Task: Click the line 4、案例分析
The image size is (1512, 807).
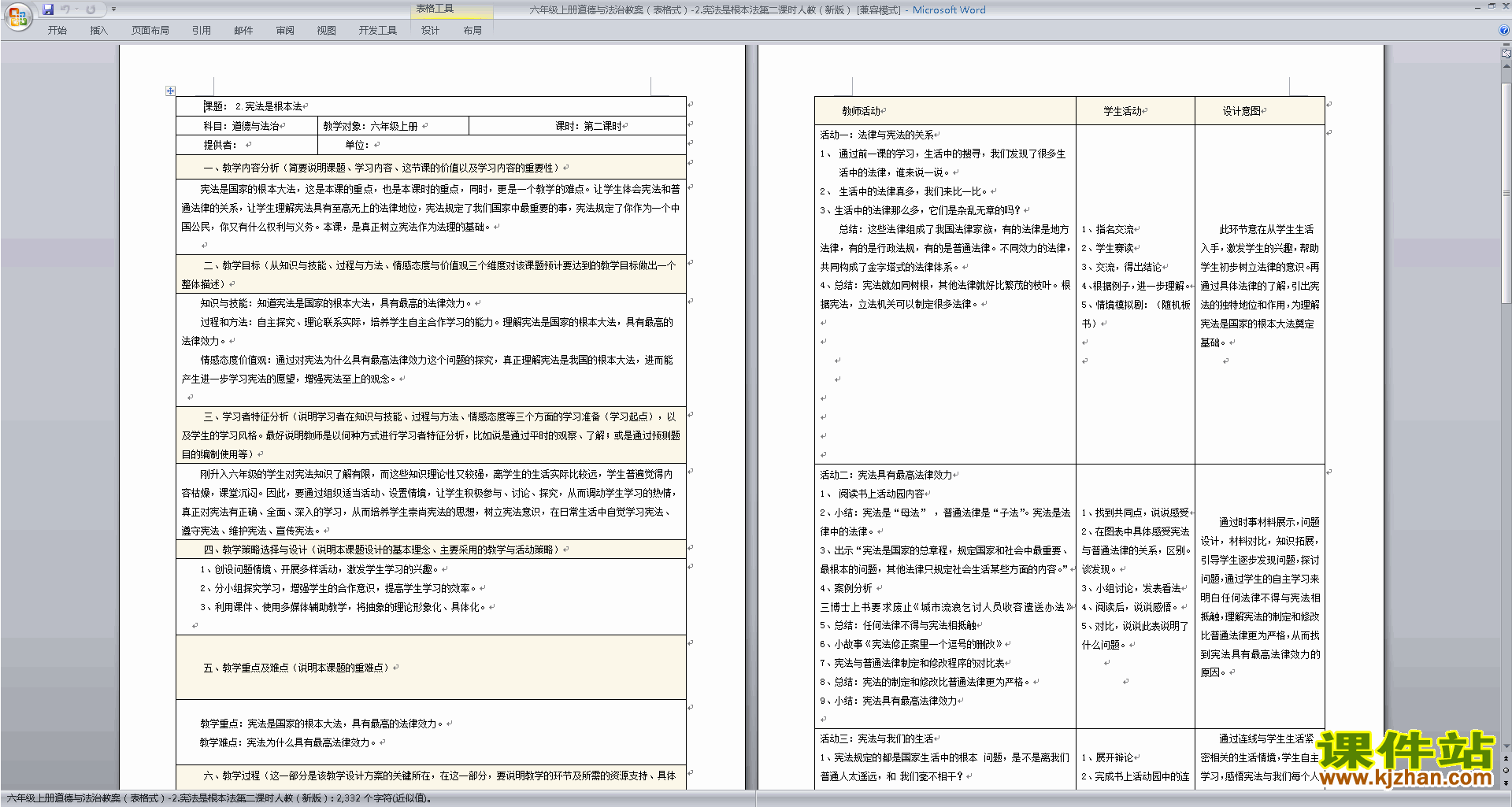Action: click(847, 588)
